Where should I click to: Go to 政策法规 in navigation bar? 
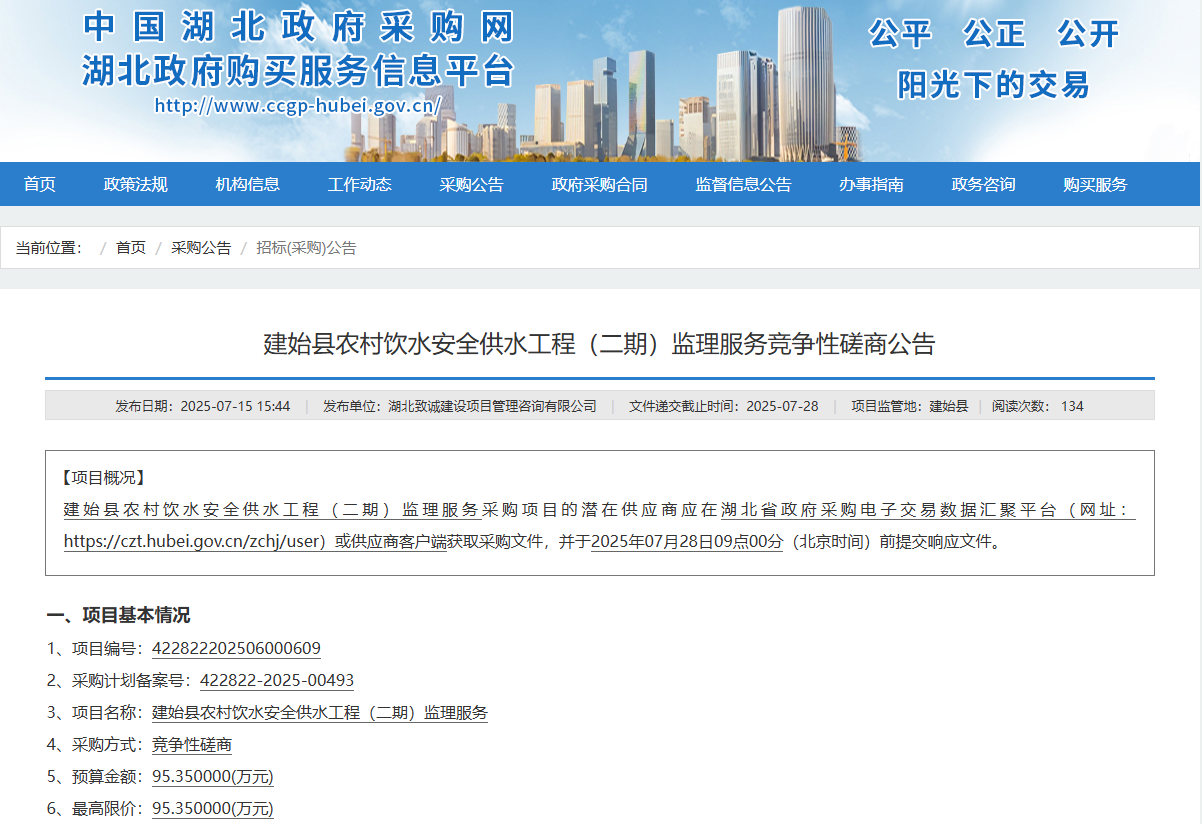[136, 184]
